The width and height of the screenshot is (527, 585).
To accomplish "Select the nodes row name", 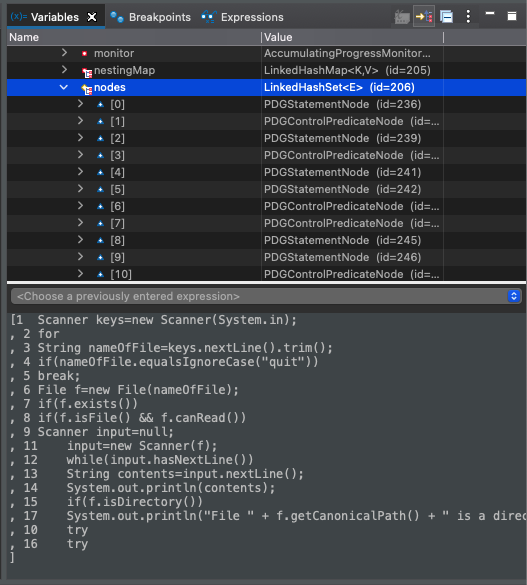I will tap(110, 87).
